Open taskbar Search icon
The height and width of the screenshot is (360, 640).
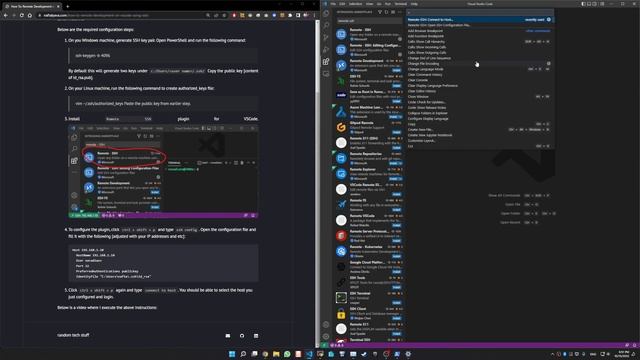(x=243, y=354)
